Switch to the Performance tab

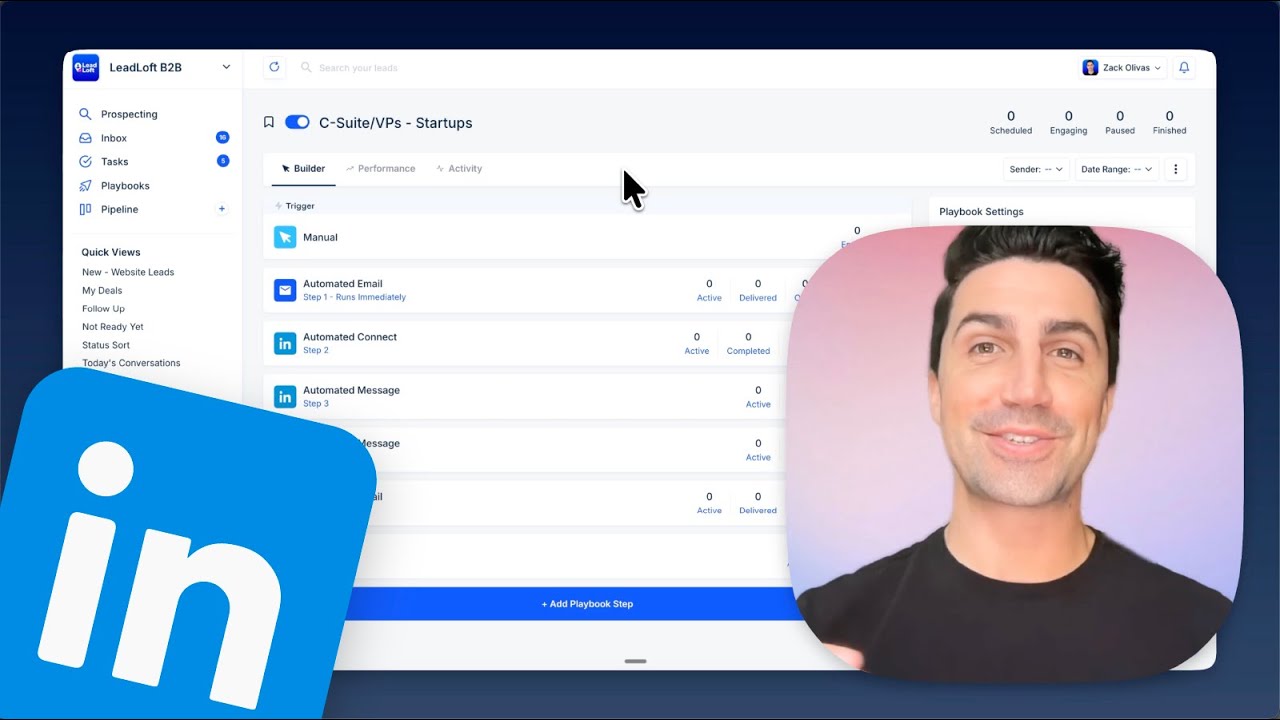point(380,169)
